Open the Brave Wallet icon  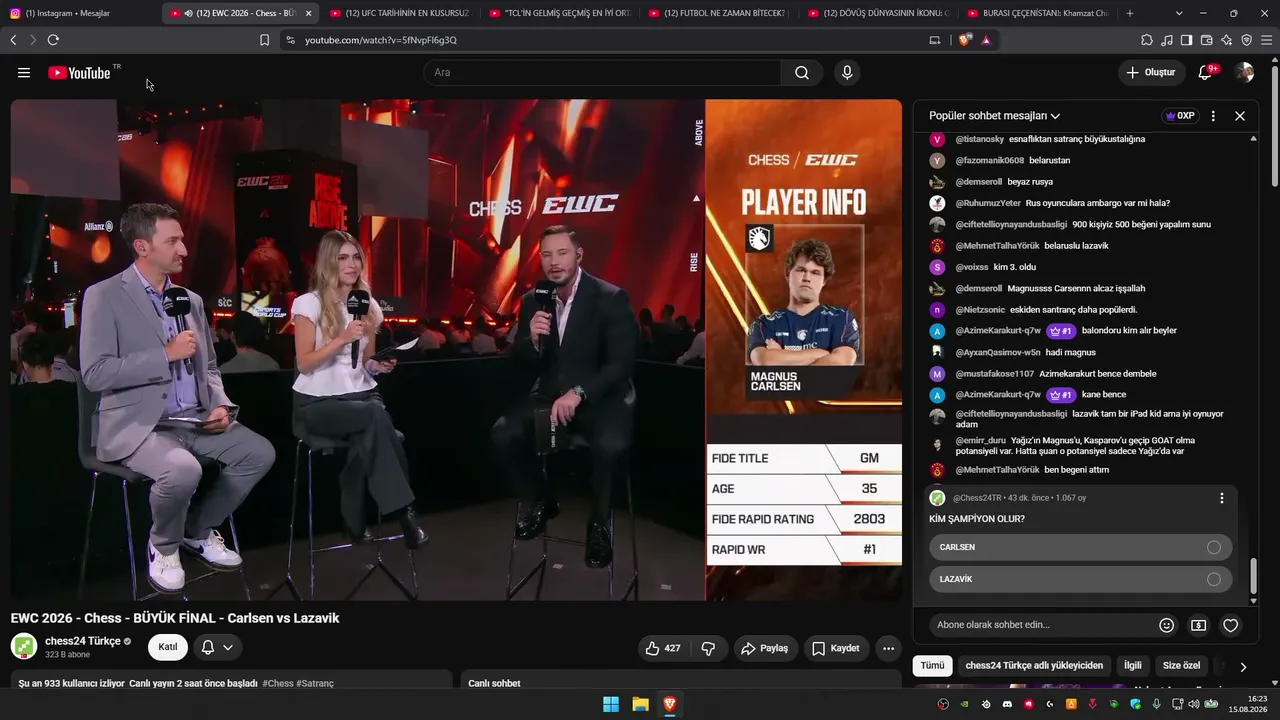(x=1206, y=40)
